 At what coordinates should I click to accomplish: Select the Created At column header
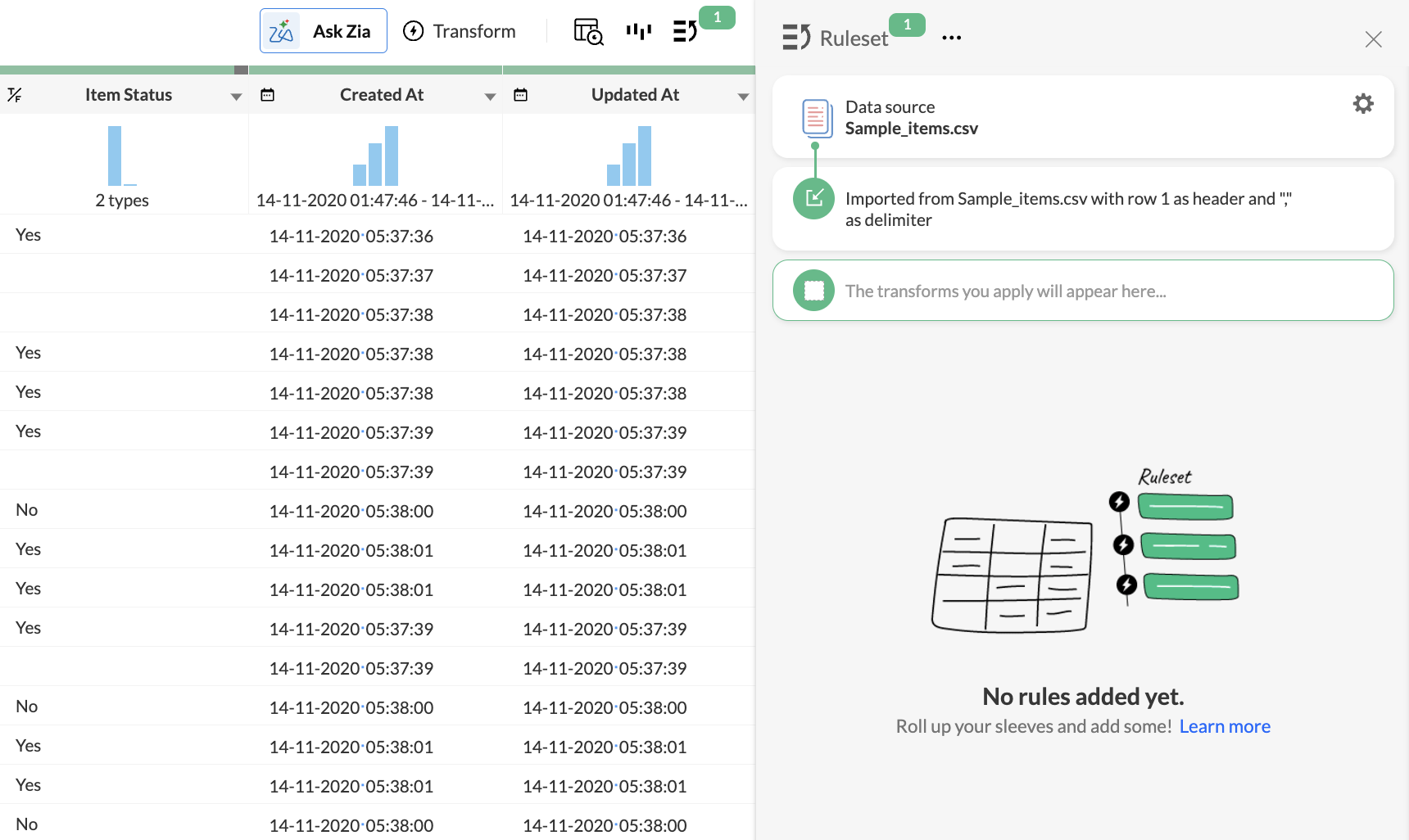pyautogui.click(x=382, y=95)
